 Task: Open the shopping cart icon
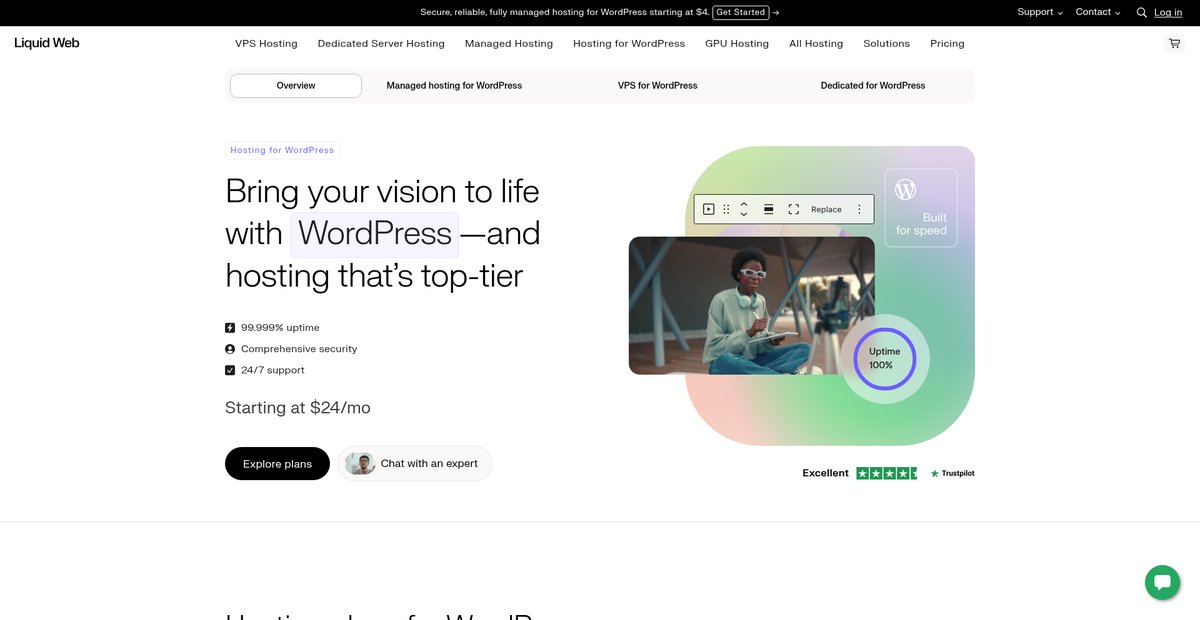[1174, 44]
